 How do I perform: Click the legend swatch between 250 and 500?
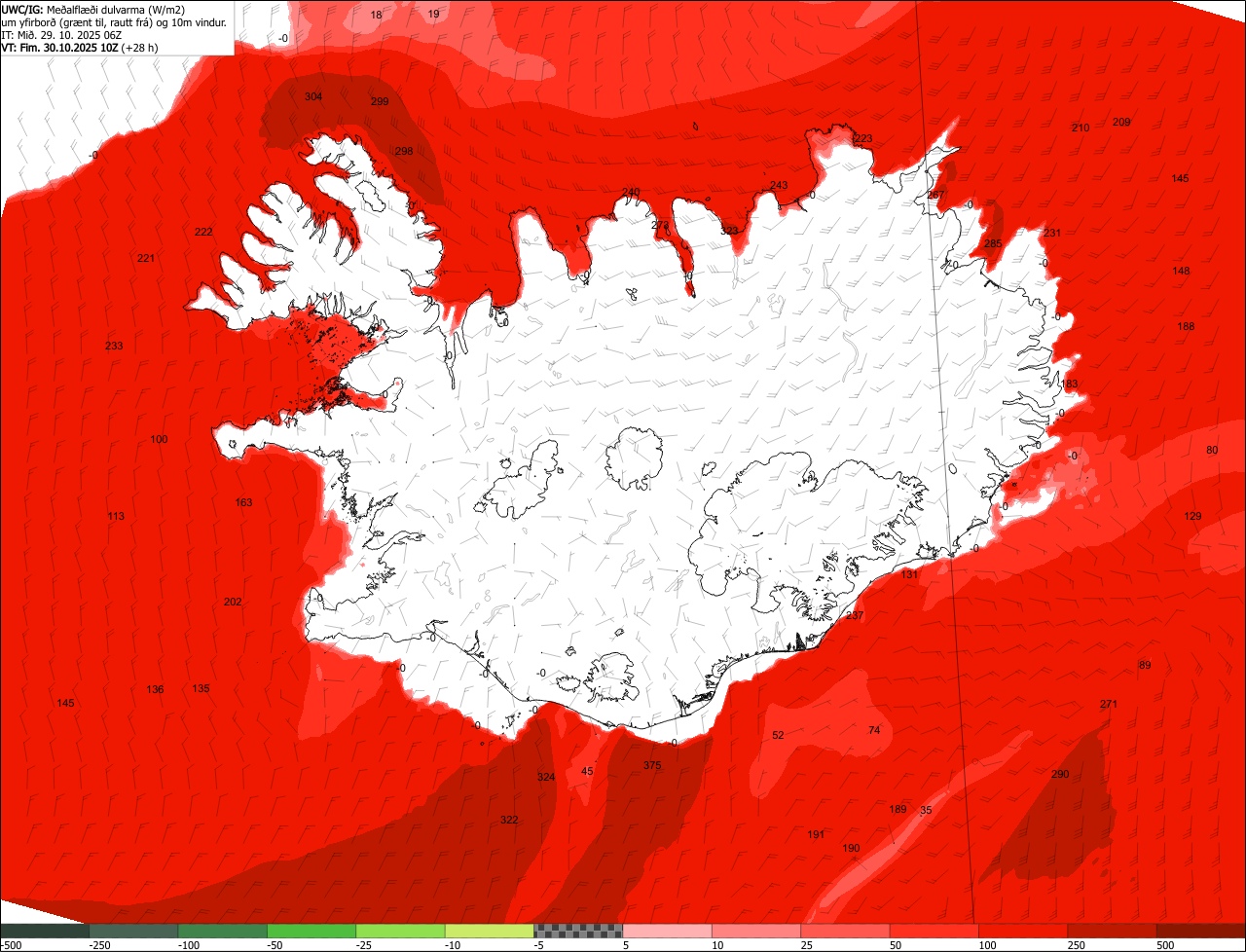[x=1113, y=931]
